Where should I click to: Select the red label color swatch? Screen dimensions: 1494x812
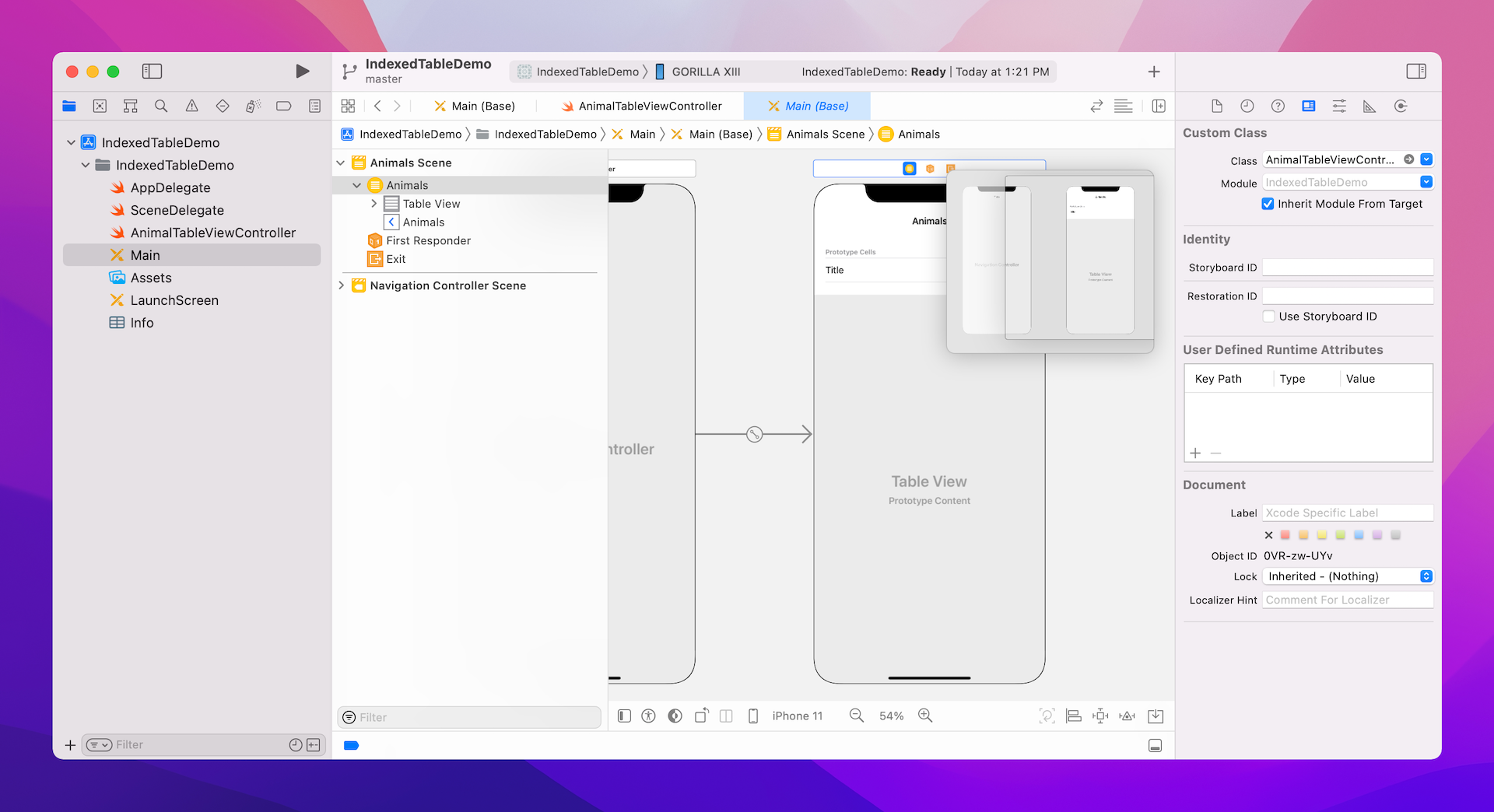(x=1285, y=535)
